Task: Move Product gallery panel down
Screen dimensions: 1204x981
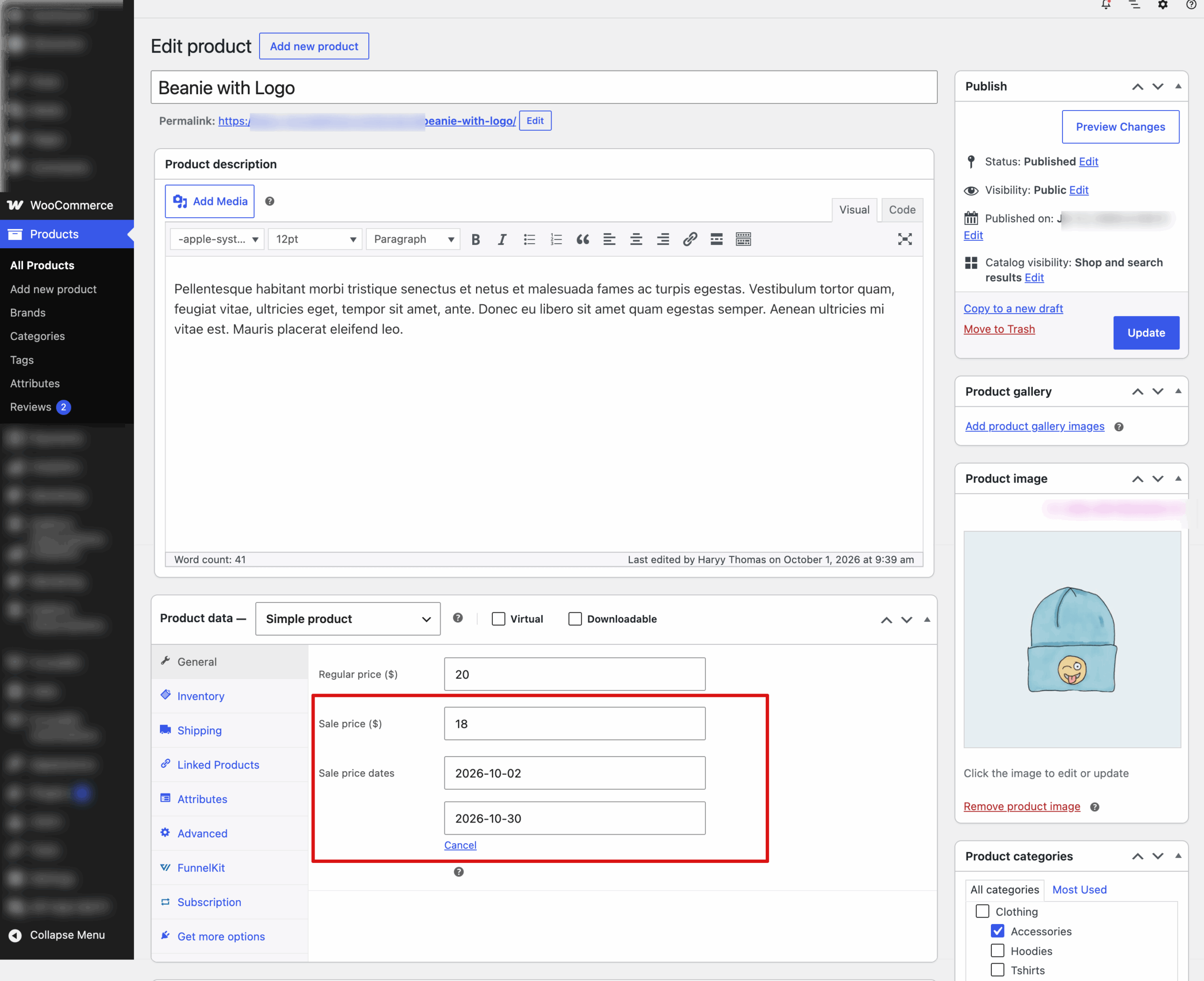Action: [1158, 392]
